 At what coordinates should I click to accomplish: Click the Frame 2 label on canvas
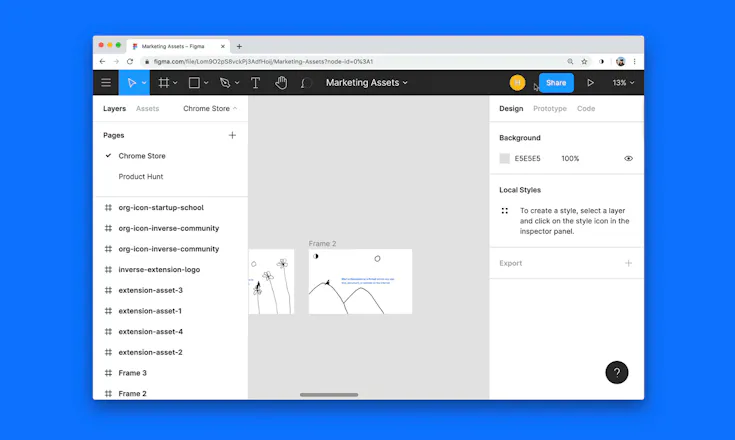[322, 244]
